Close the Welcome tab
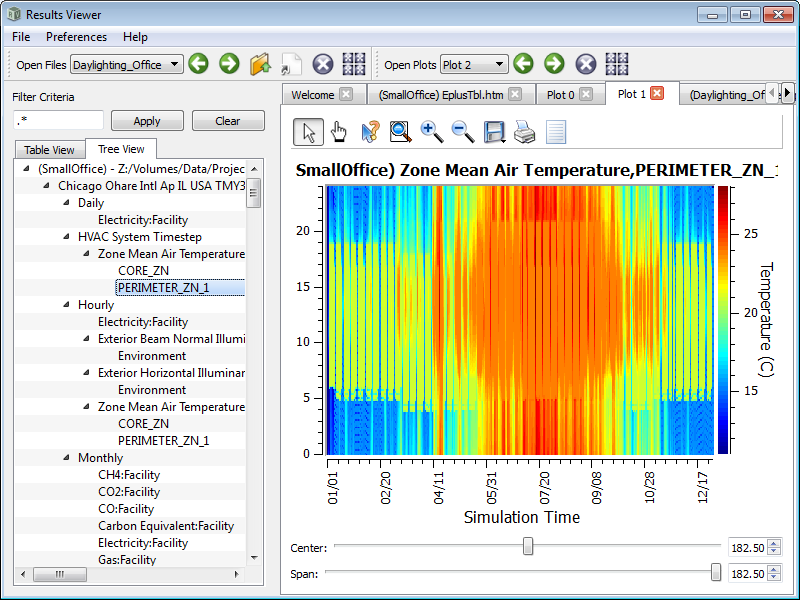800x600 pixels. pos(346,94)
